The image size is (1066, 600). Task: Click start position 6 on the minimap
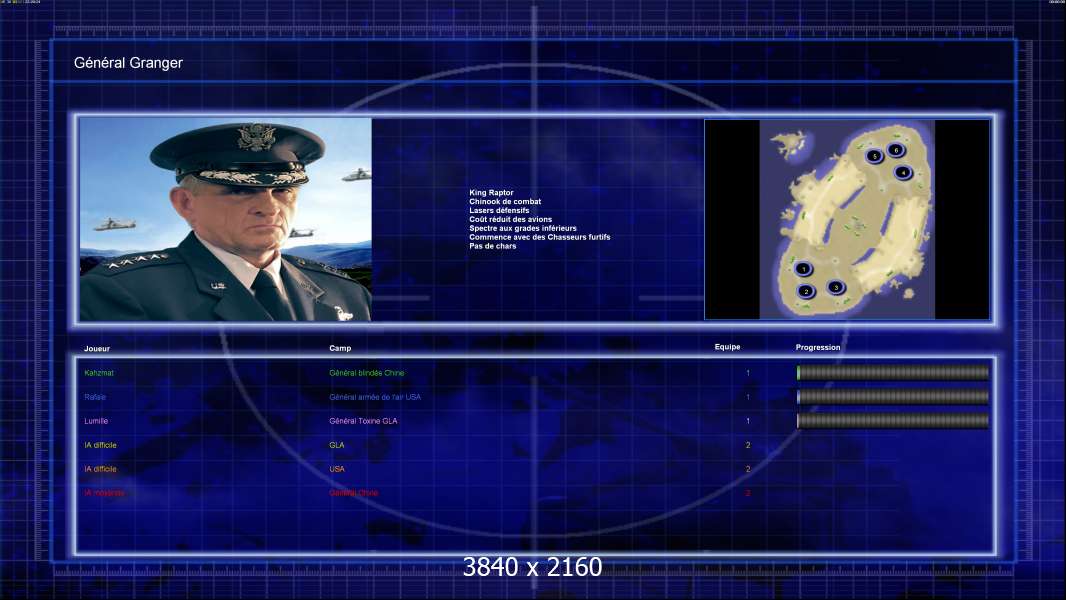[896, 150]
